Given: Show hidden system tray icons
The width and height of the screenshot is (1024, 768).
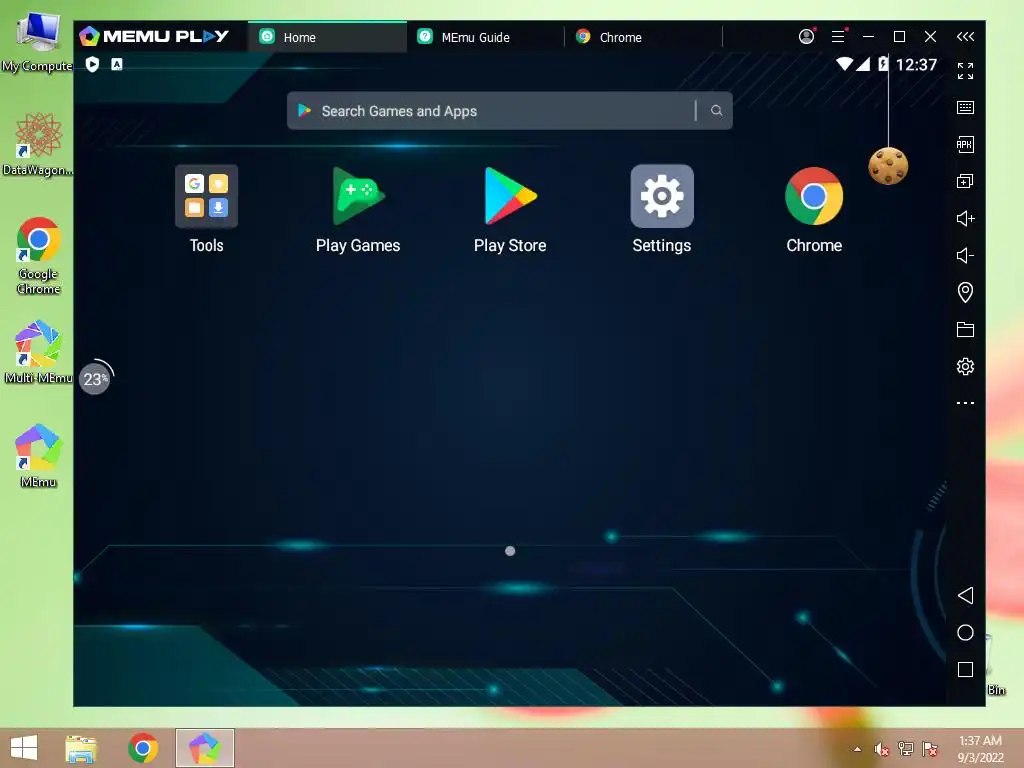Looking at the screenshot, I should pos(857,749).
